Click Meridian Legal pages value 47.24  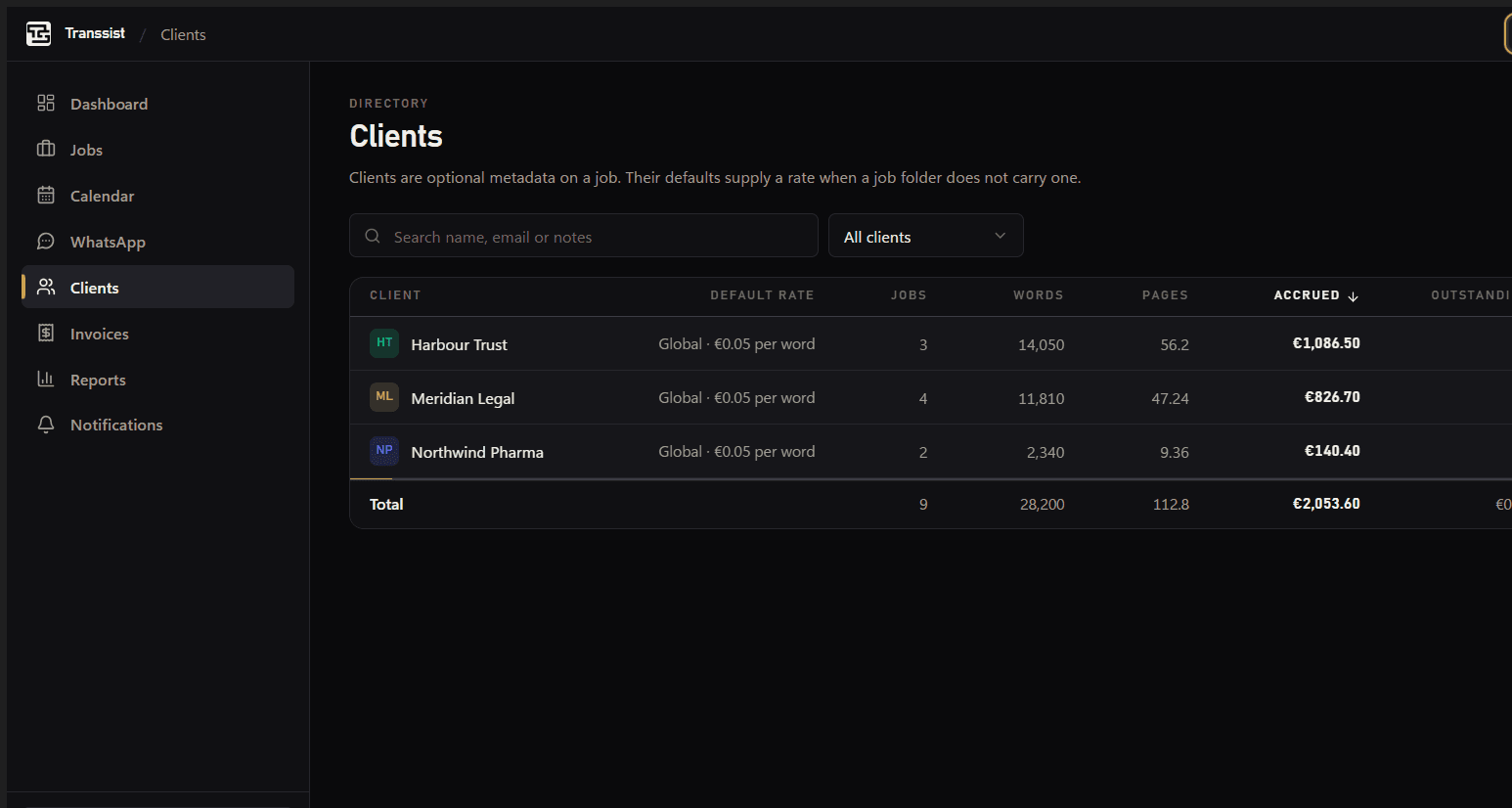point(1170,398)
